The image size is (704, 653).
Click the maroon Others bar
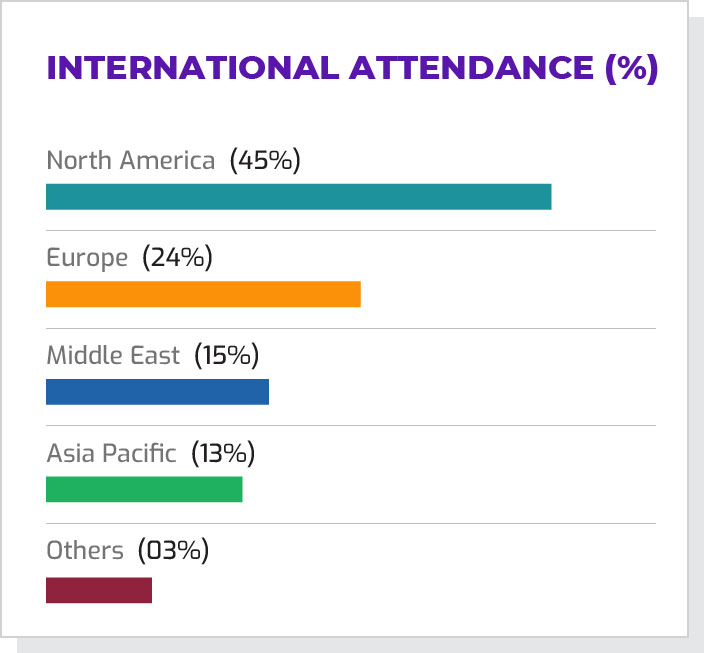(99, 590)
